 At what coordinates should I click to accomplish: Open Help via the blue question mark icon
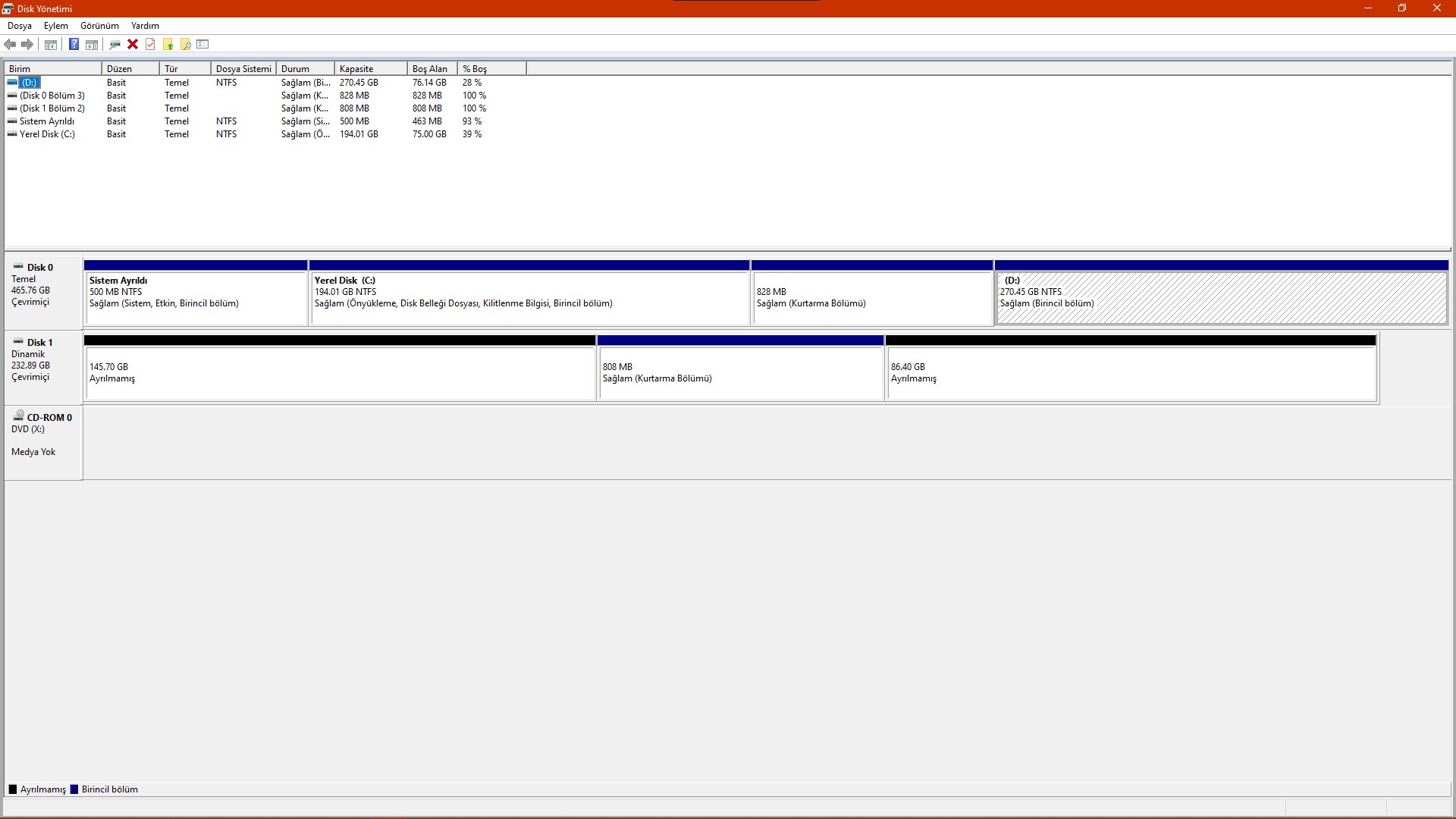[x=74, y=44]
